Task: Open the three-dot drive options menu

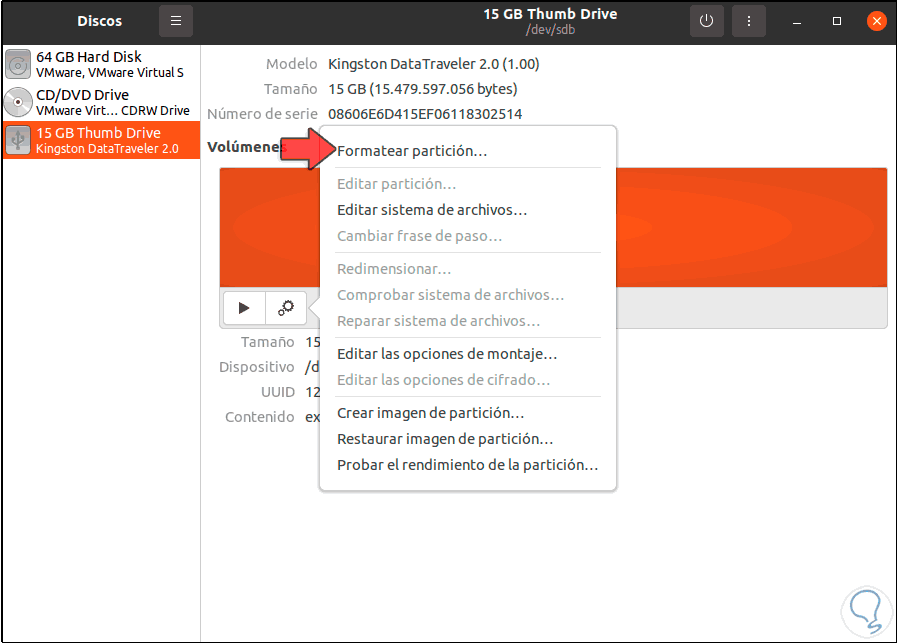Action: (x=749, y=20)
